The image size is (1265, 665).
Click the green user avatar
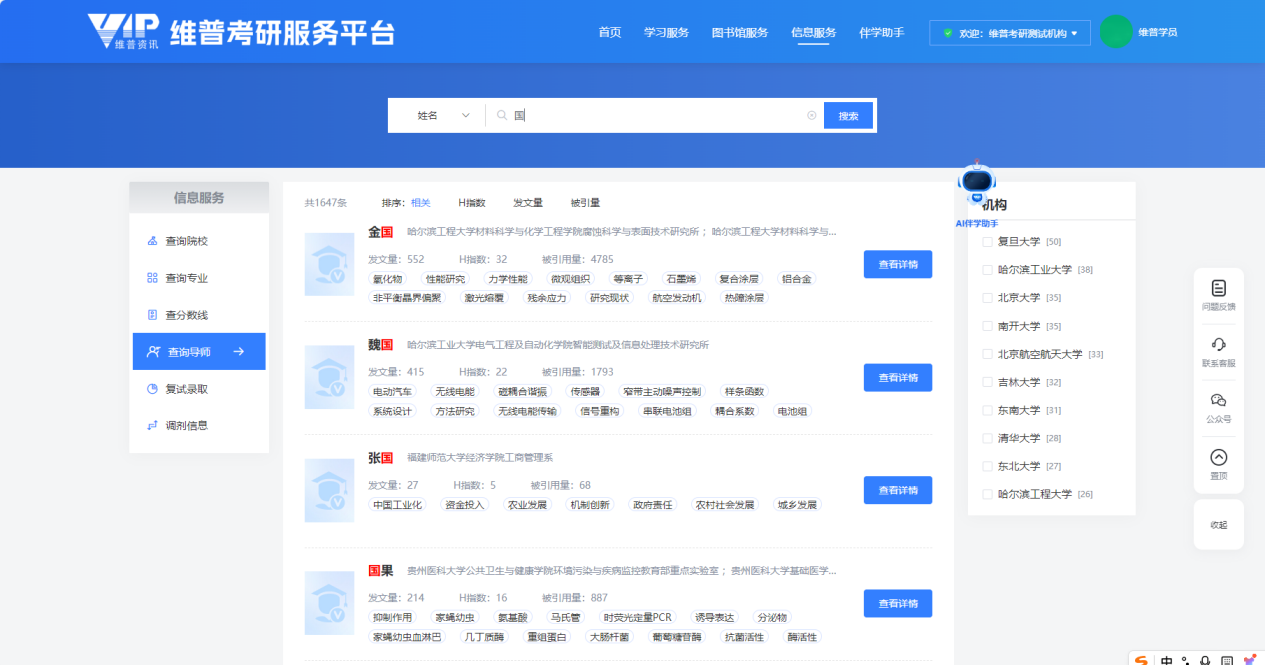[1115, 32]
